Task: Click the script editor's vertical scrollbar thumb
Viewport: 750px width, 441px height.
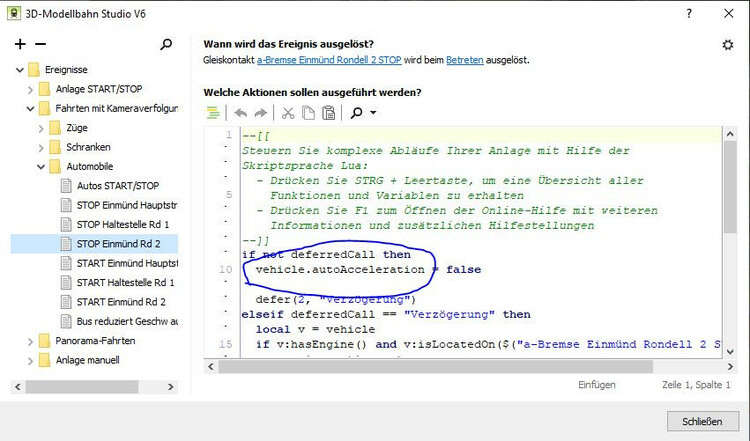Action: [x=730, y=187]
